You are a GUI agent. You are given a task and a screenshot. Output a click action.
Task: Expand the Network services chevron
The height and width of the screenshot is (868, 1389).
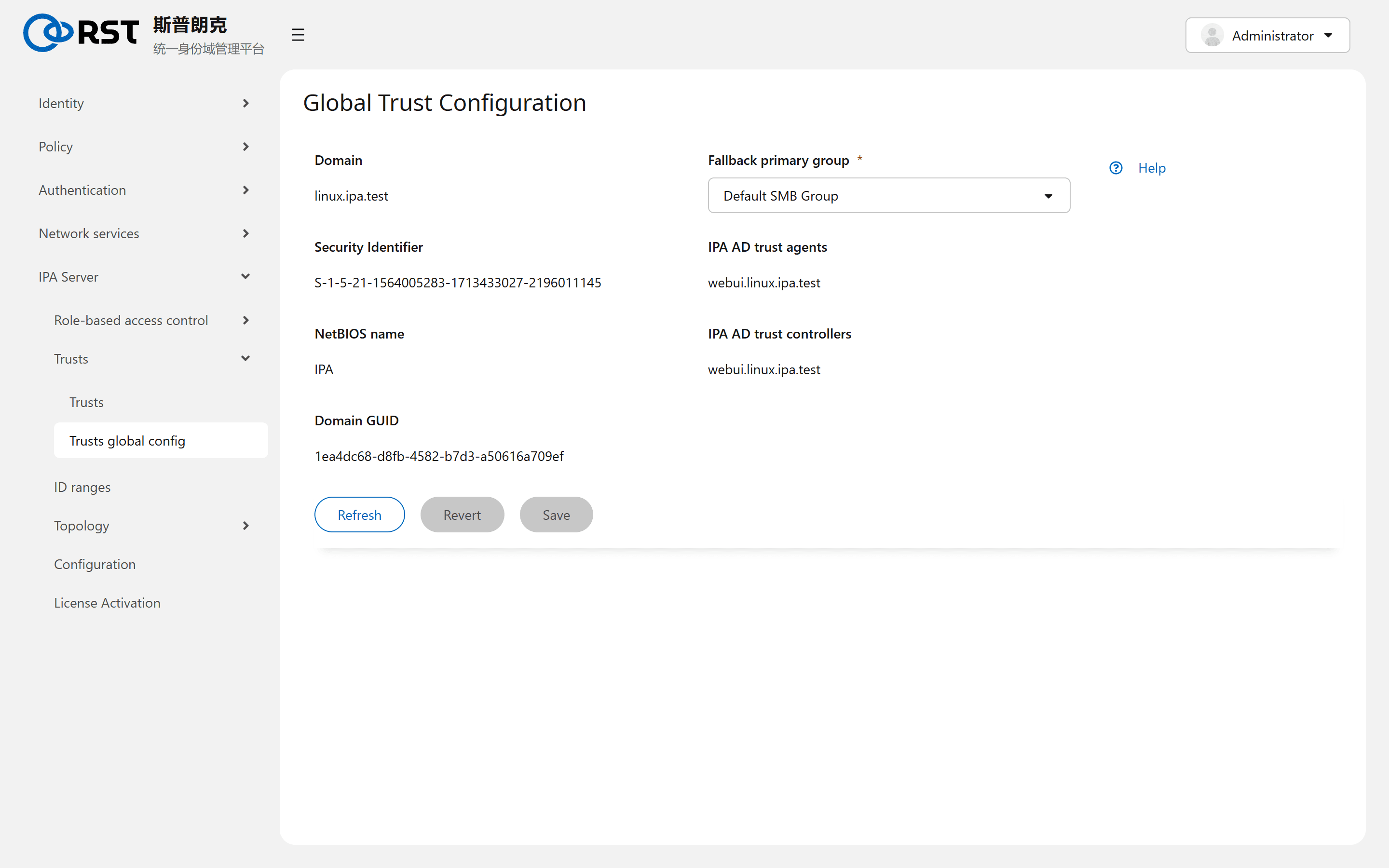click(245, 234)
